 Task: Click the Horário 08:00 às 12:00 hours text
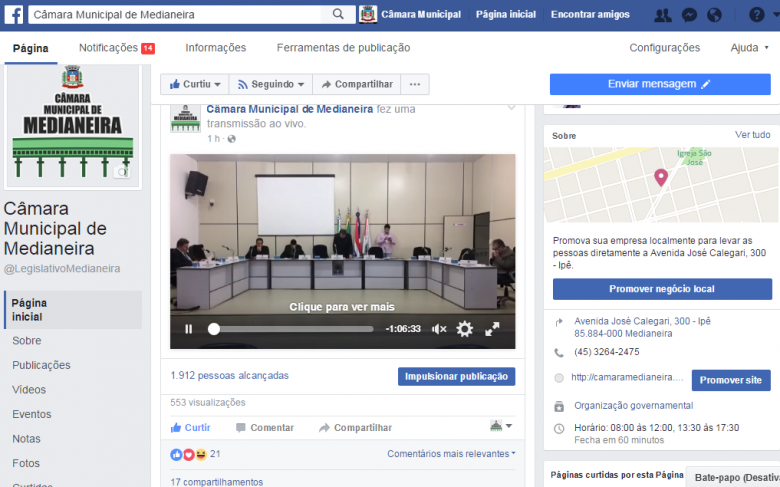(657, 427)
